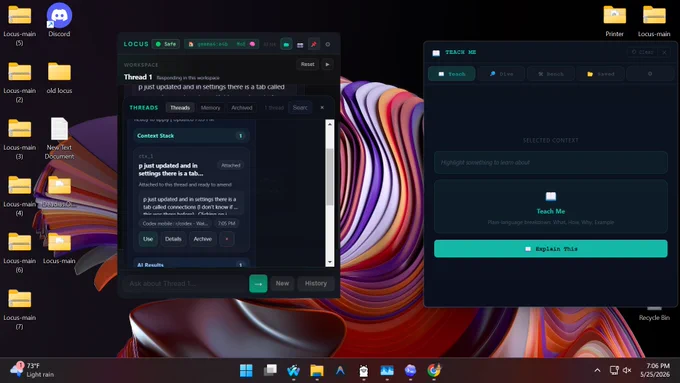Click the Clear button in Teach Me window
The image size is (680, 383).
click(643, 52)
